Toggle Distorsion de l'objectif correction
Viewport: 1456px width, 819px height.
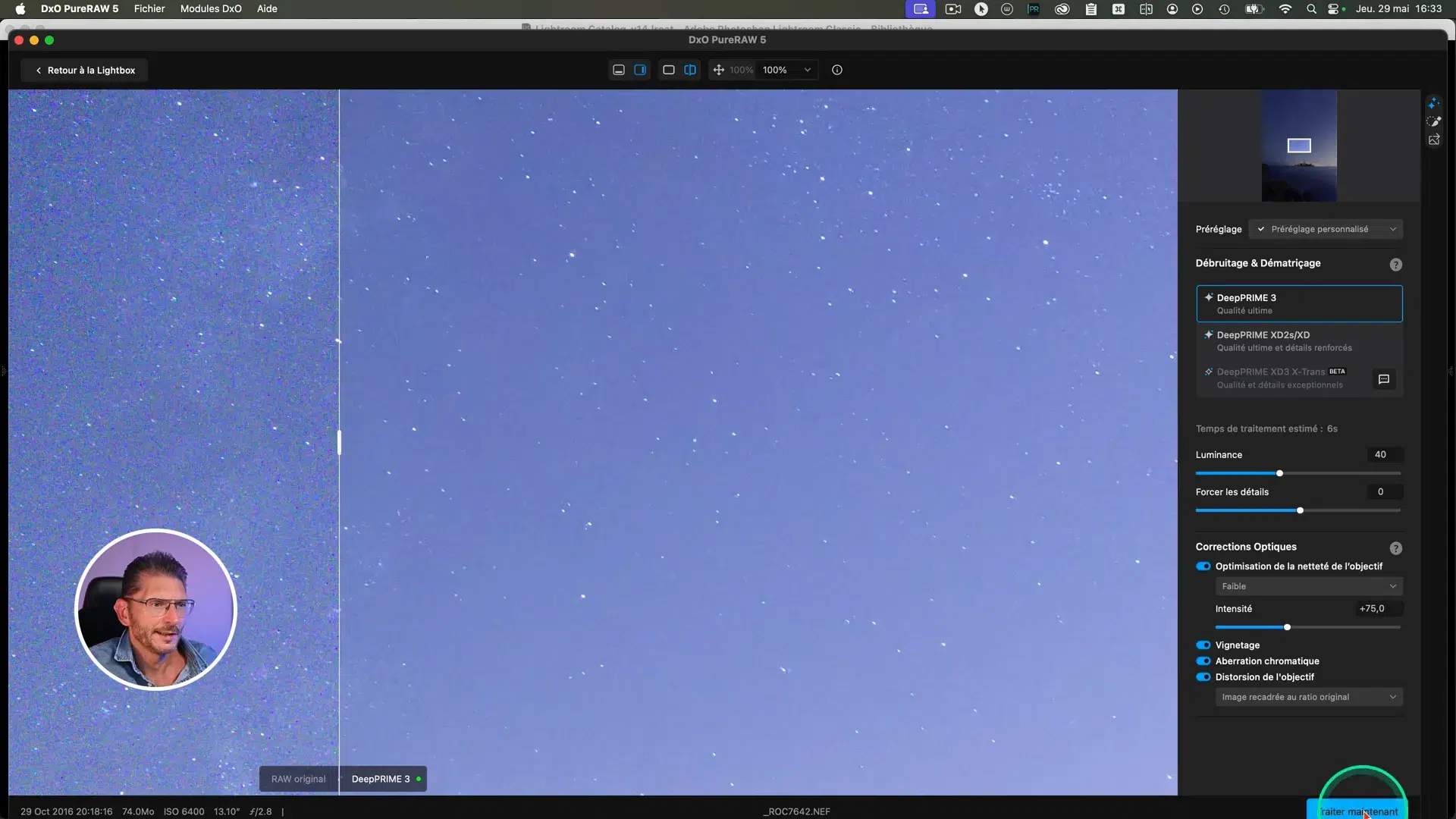[x=1203, y=677]
